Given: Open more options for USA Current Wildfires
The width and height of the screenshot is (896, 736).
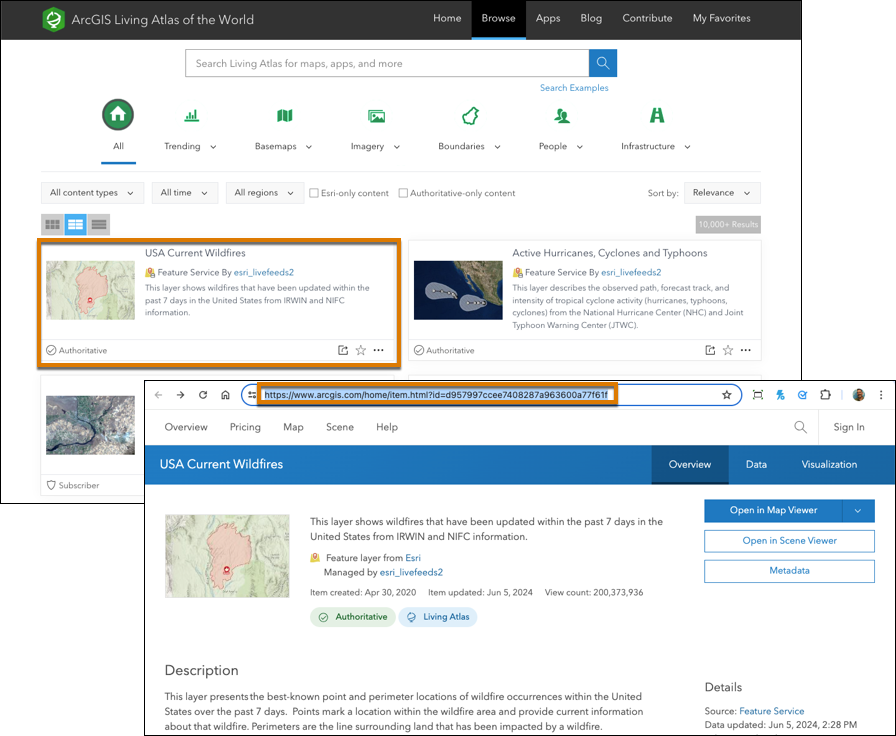Looking at the screenshot, I should 378,350.
